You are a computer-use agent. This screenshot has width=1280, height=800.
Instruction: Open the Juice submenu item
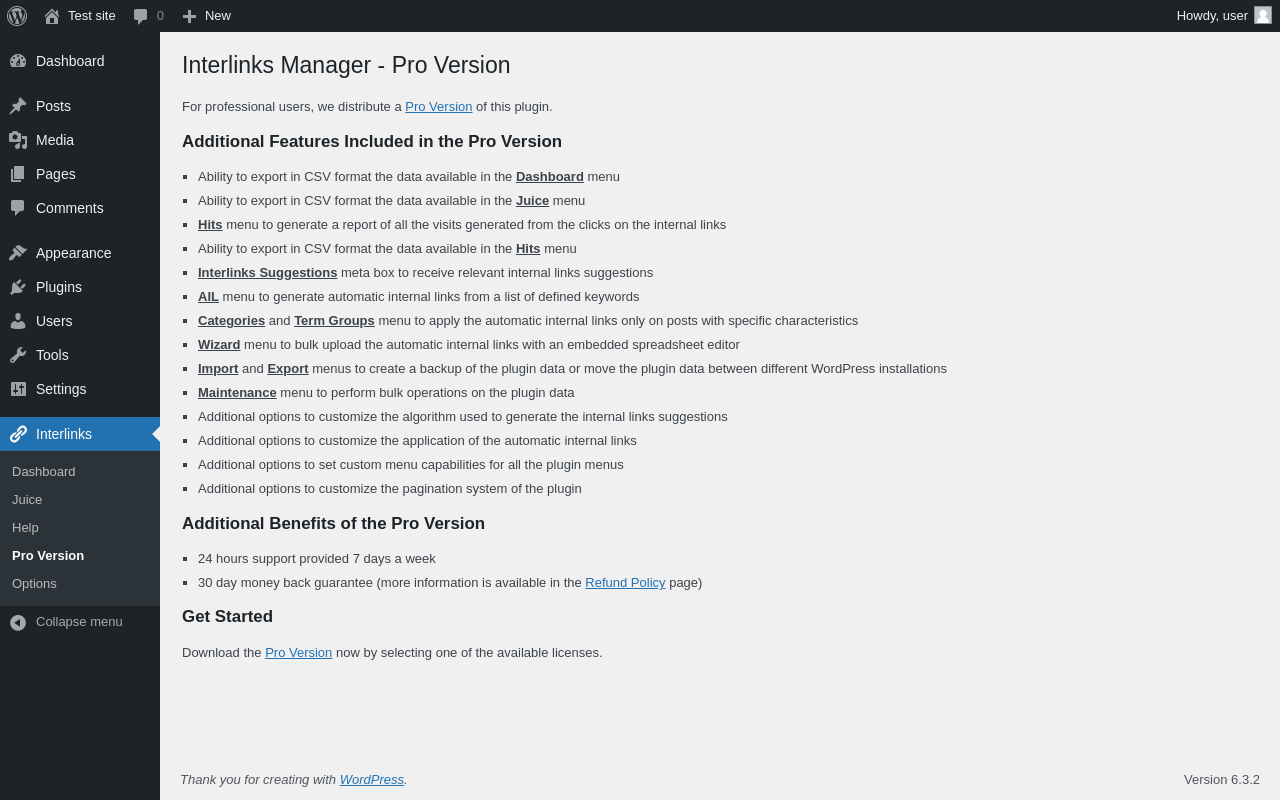pos(27,500)
